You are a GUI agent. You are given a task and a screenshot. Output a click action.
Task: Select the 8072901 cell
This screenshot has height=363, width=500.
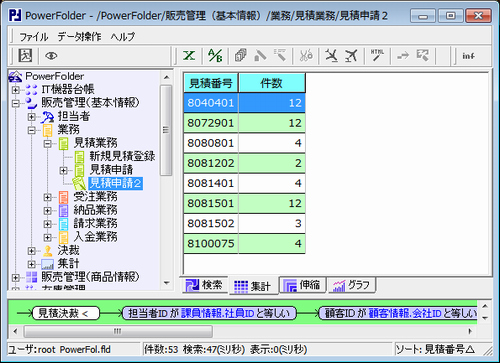[x=211, y=123]
